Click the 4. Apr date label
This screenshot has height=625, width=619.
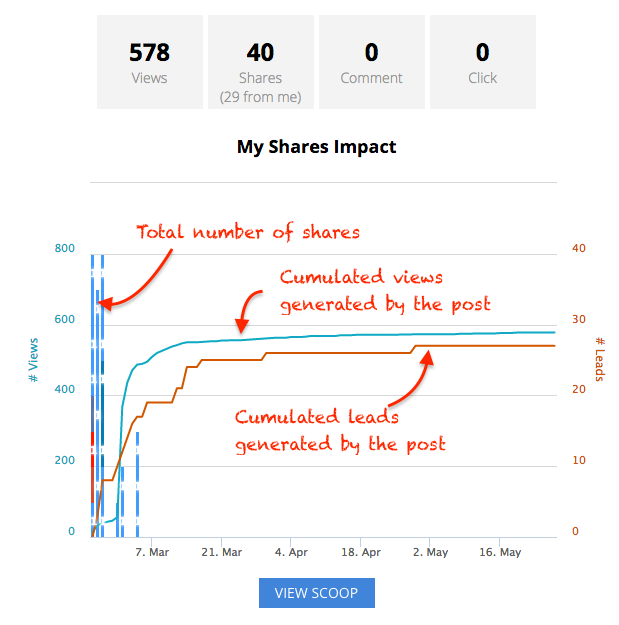tap(291, 552)
